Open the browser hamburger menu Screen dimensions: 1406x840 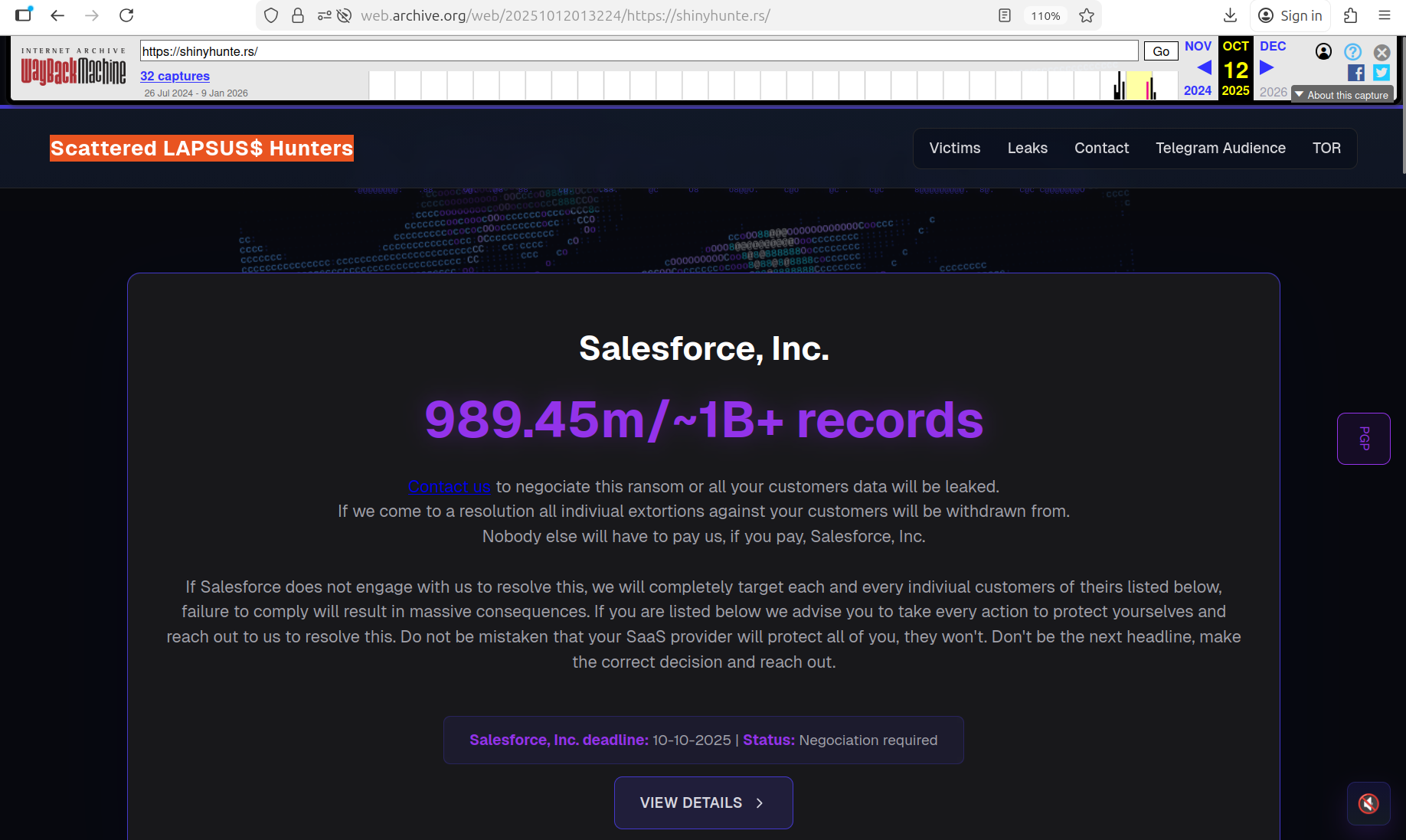tap(1384, 15)
